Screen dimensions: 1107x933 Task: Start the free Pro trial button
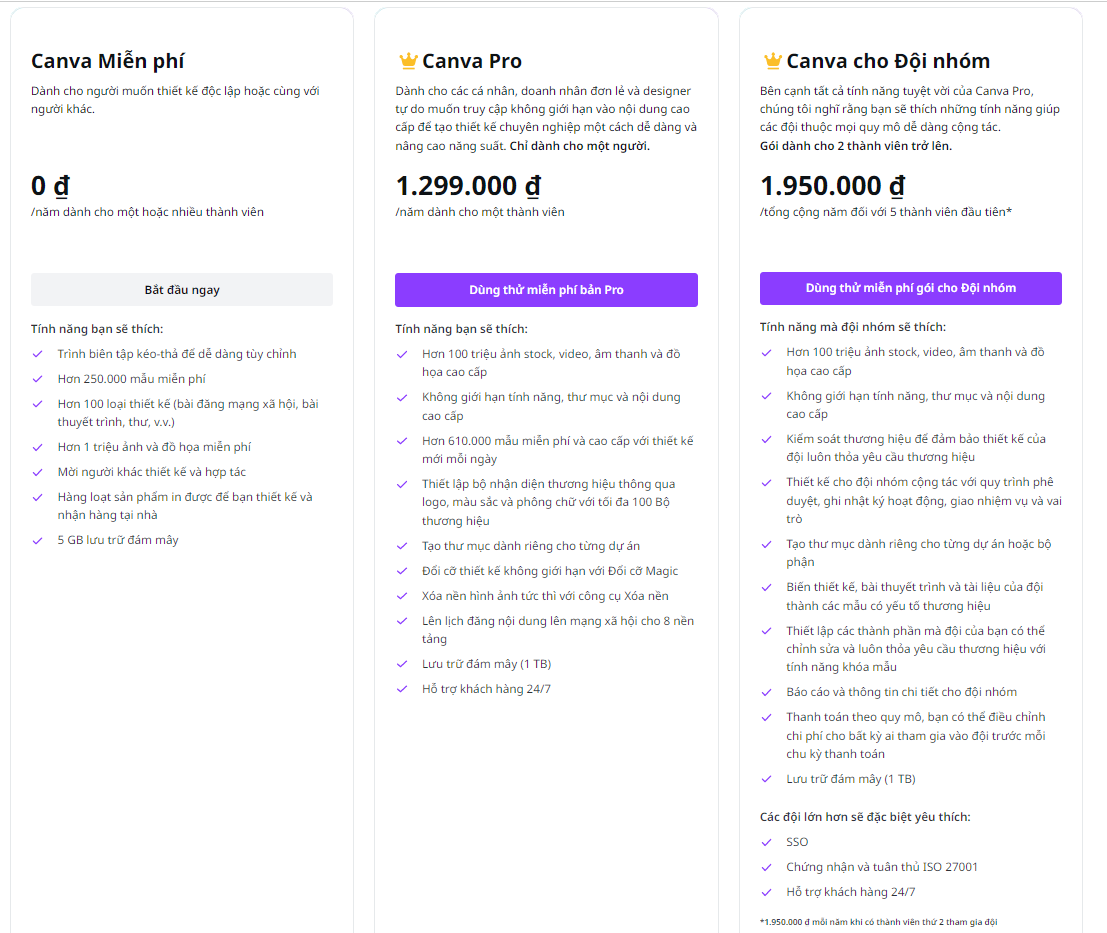click(546, 290)
